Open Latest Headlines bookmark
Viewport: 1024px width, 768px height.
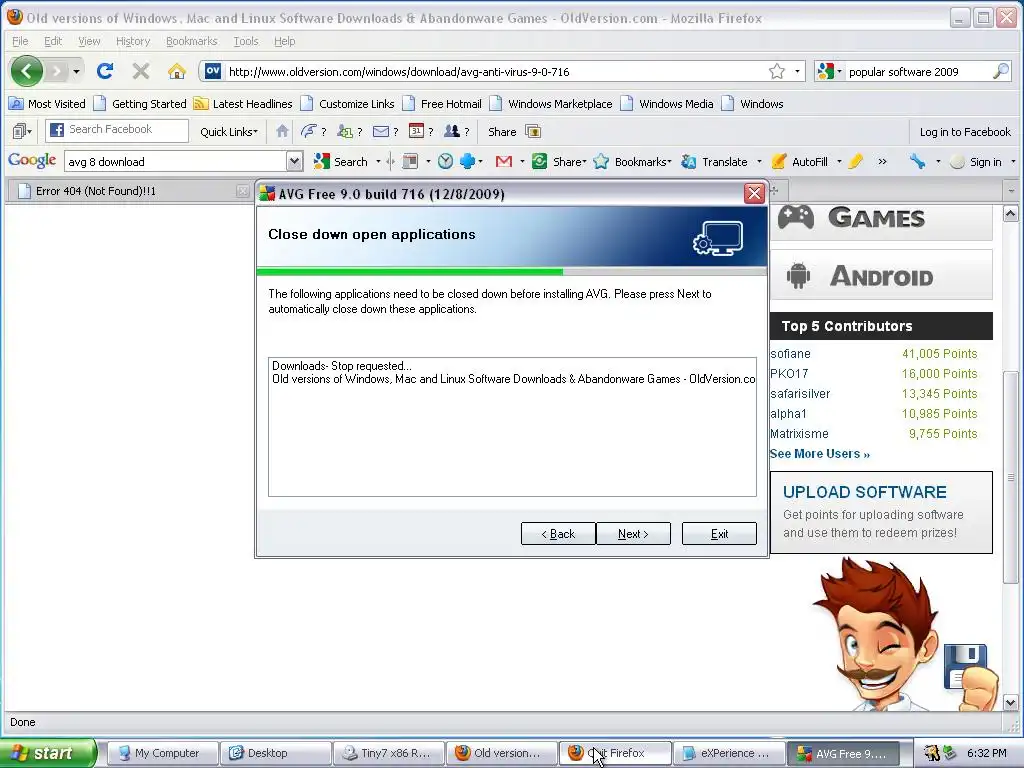tap(244, 104)
